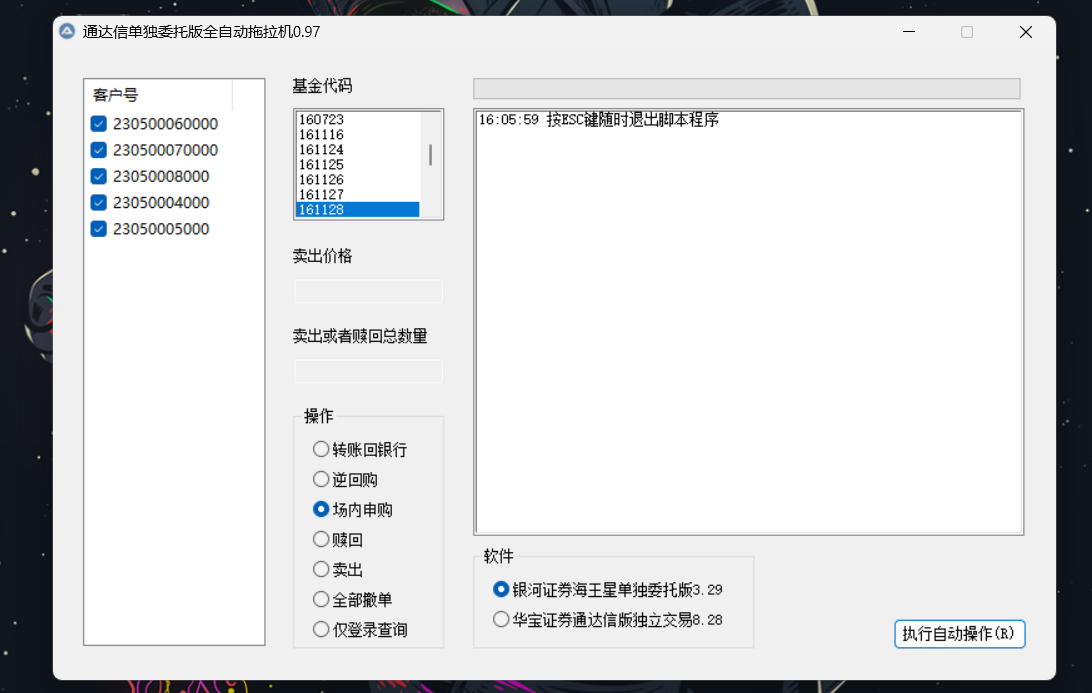This screenshot has height=693, width=1092.
Task: Uncheck customer number 230500070000
Action: (98, 150)
